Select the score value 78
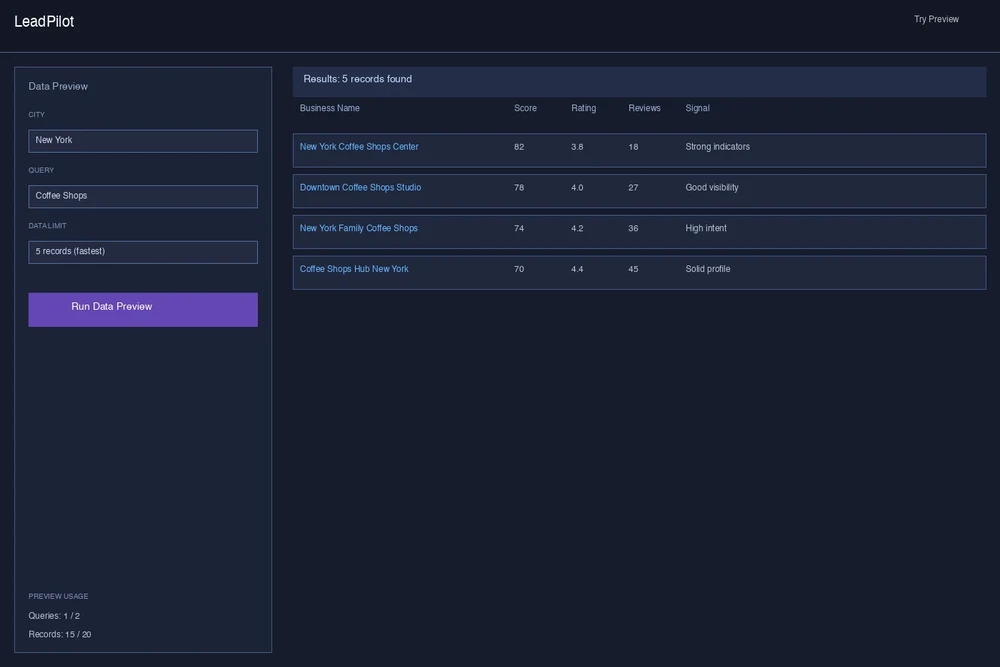Viewport: 1000px width, 667px height. point(519,187)
